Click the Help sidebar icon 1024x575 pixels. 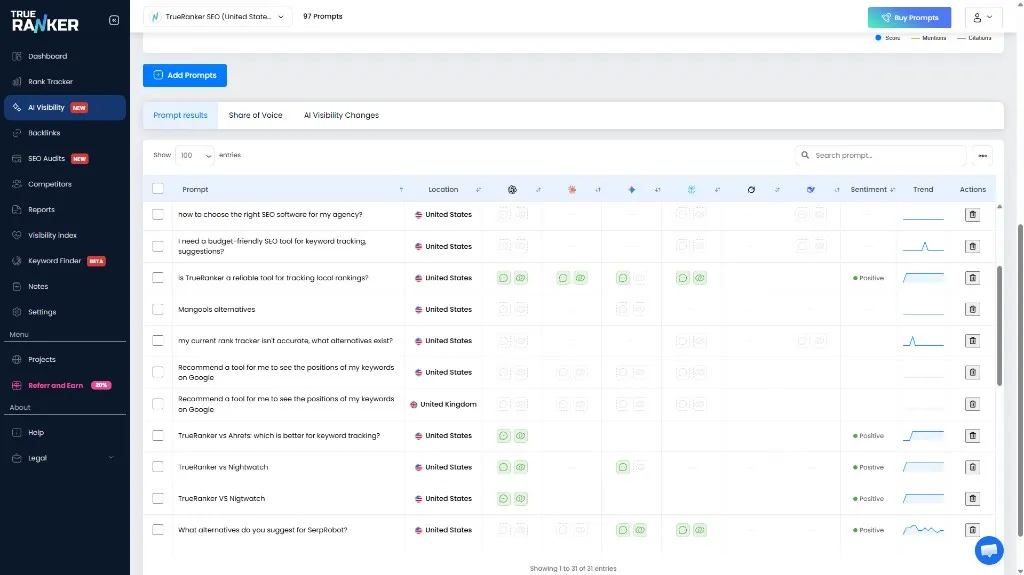pos(17,433)
